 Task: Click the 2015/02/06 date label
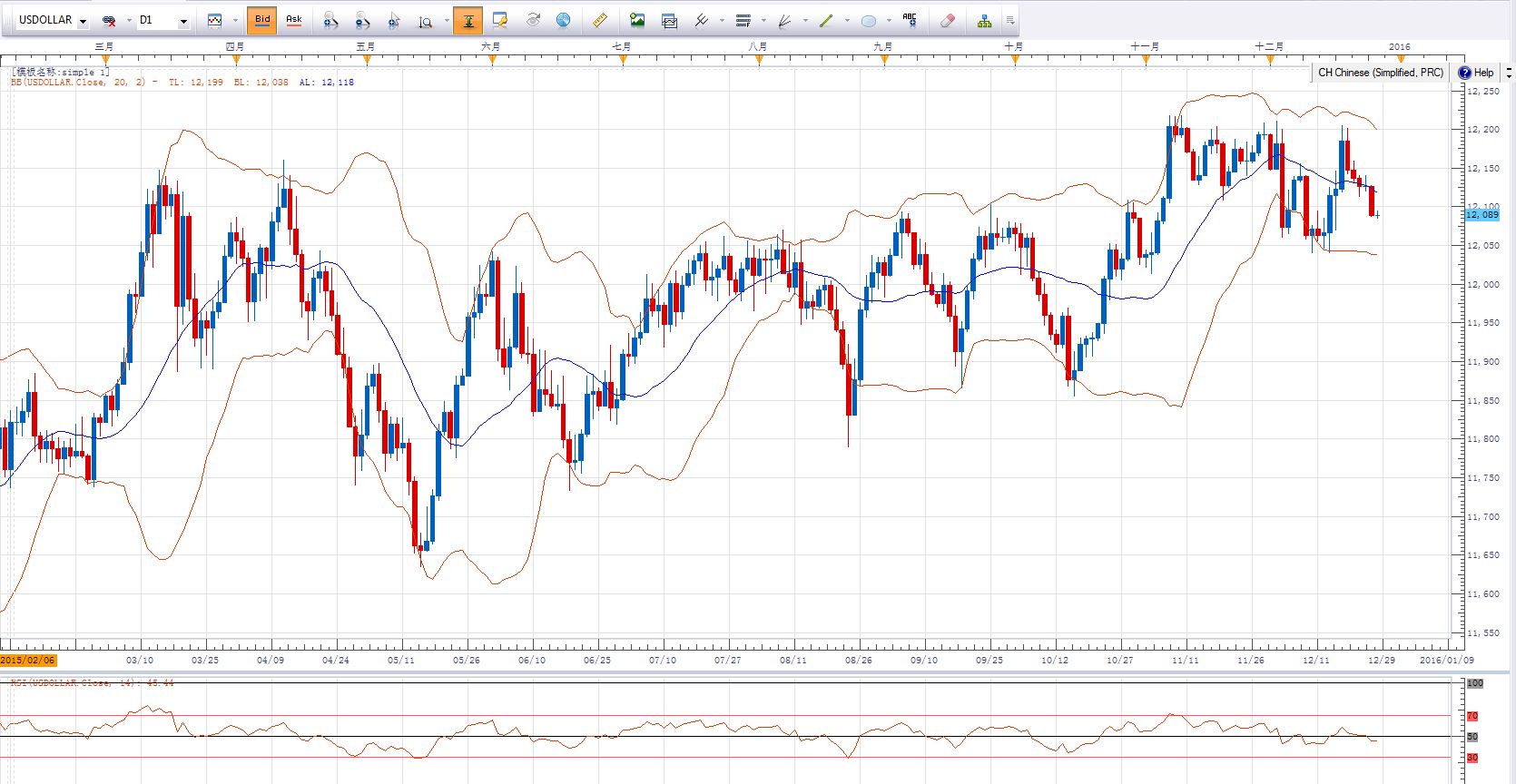click(x=28, y=660)
